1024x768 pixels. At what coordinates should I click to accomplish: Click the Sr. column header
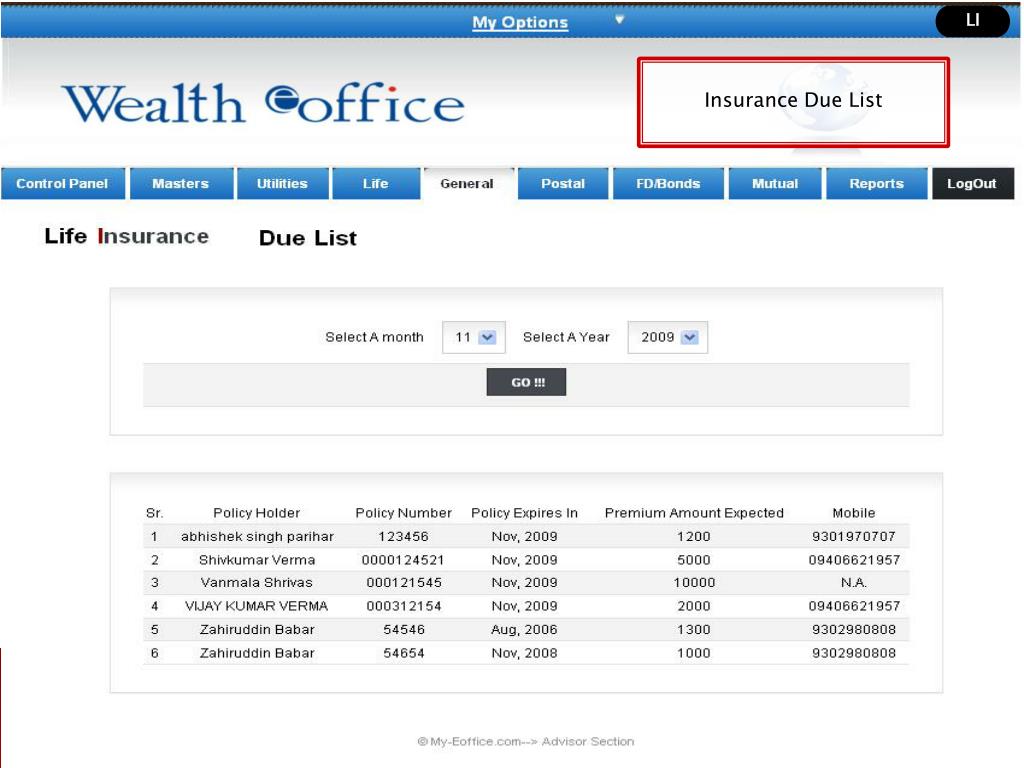pyautogui.click(x=155, y=513)
